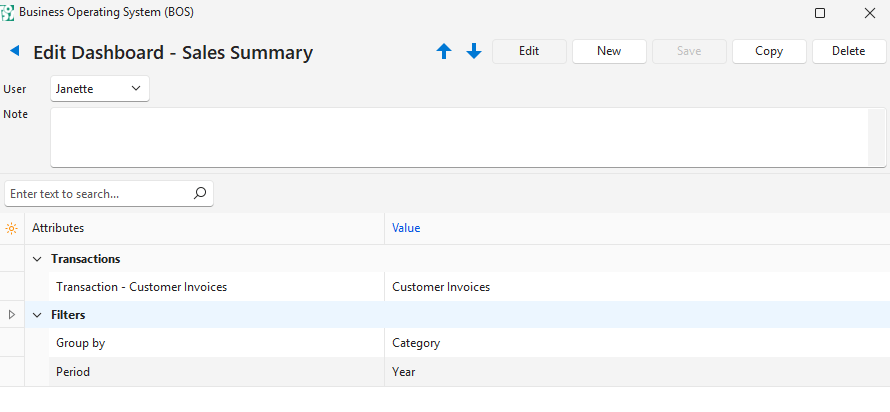Collapse the Transactions group

tap(37, 259)
